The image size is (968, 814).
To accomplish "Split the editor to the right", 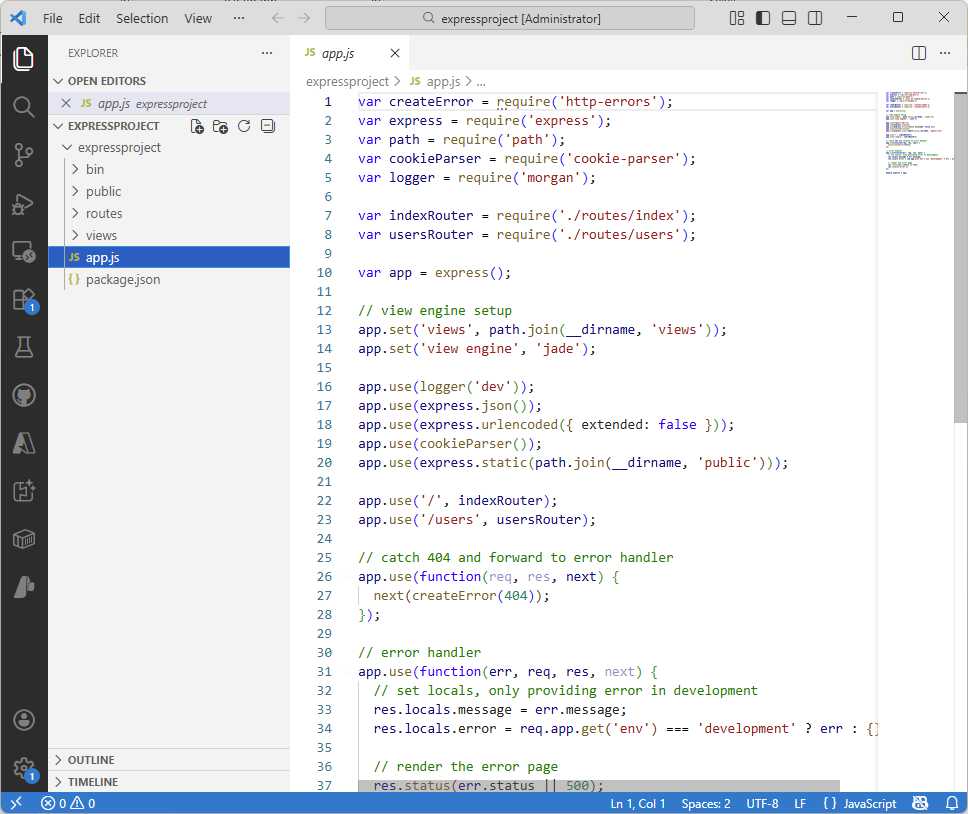I will pyautogui.click(x=919, y=53).
